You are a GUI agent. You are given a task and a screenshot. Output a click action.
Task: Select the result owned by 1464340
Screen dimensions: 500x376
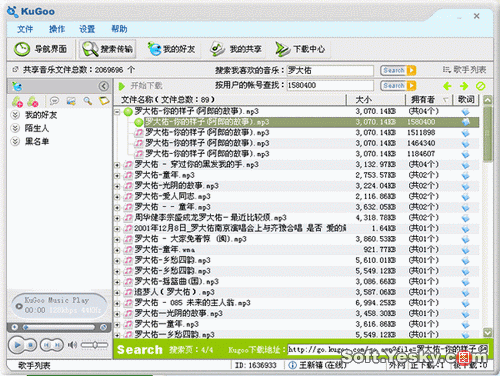297,143
